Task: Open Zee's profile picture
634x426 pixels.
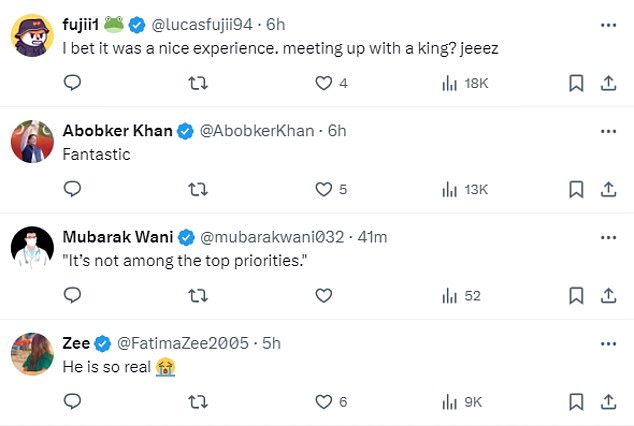Action: pos(32,354)
